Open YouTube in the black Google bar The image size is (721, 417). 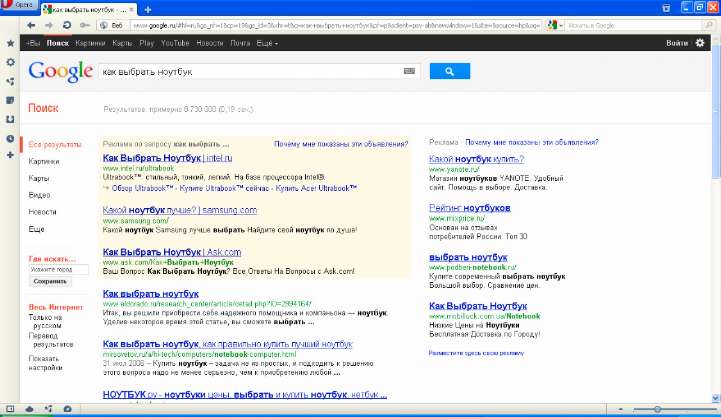click(175, 43)
